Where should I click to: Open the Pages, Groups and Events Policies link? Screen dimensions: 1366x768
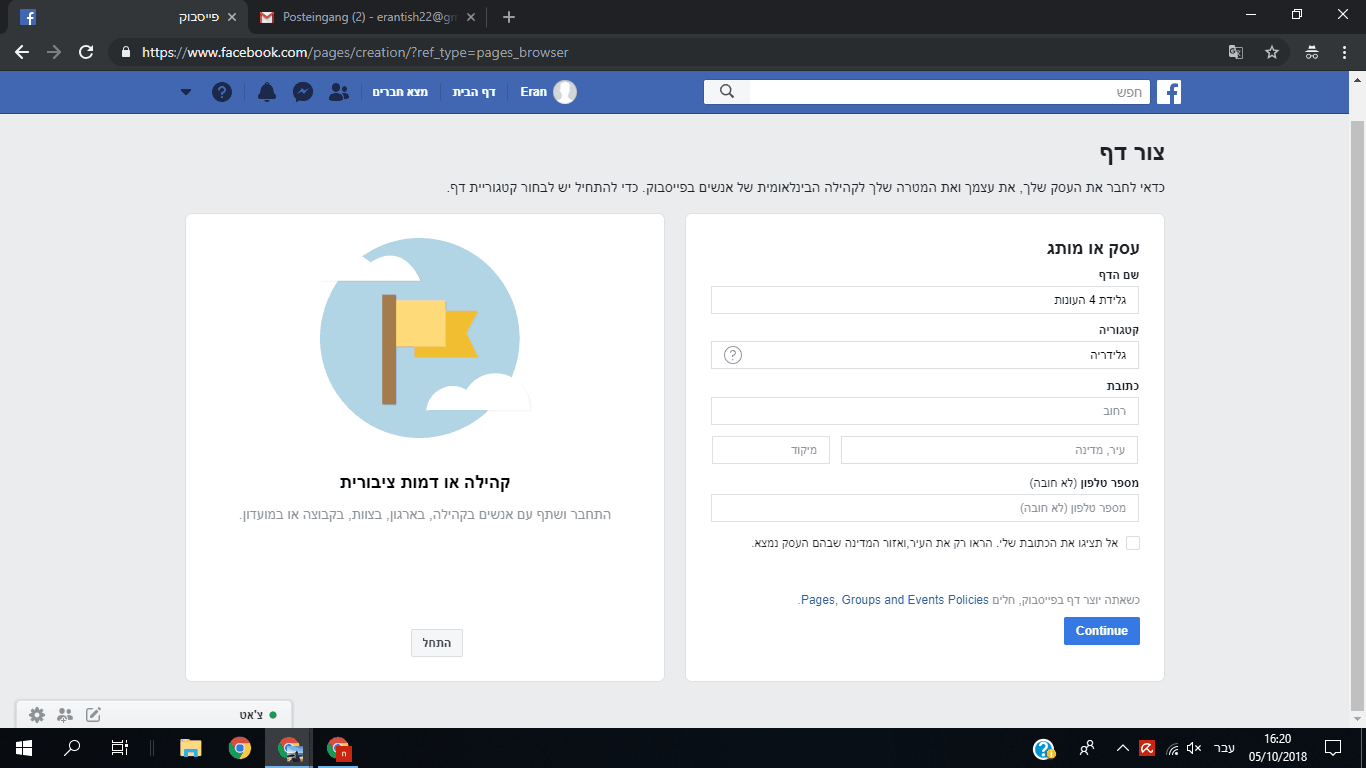895,600
